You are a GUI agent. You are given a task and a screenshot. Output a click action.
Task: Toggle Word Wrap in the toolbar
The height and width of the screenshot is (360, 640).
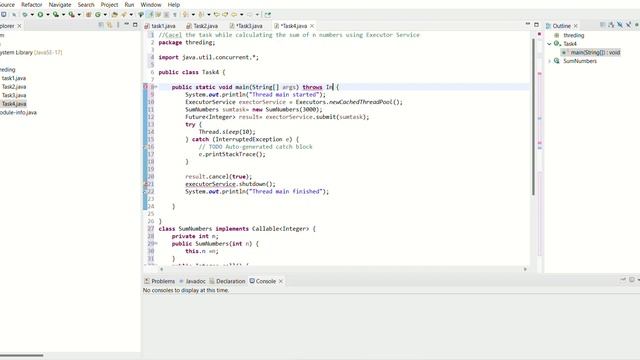[x=158, y=14]
